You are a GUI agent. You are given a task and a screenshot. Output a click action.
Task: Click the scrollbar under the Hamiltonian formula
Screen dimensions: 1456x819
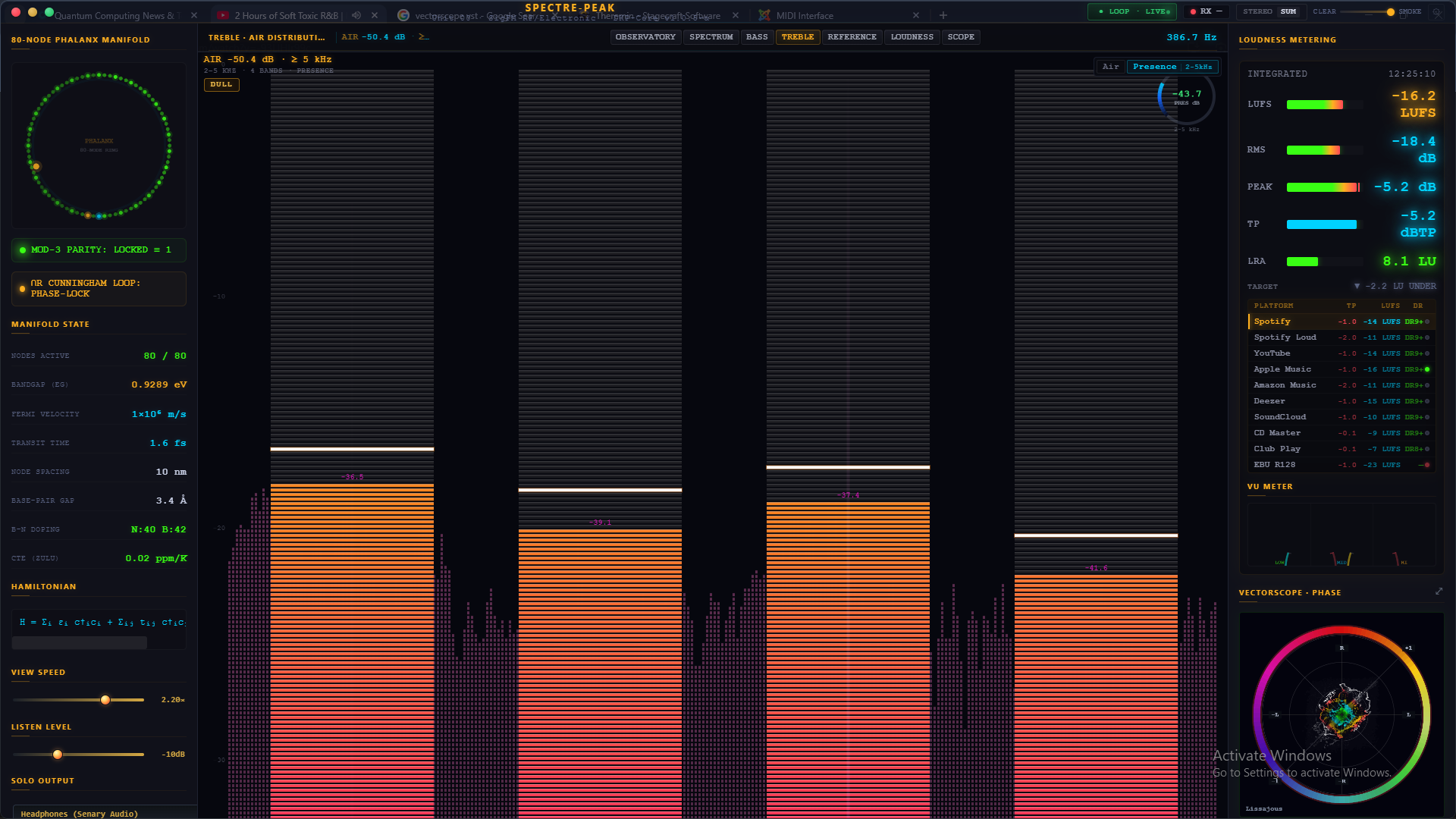click(x=80, y=643)
